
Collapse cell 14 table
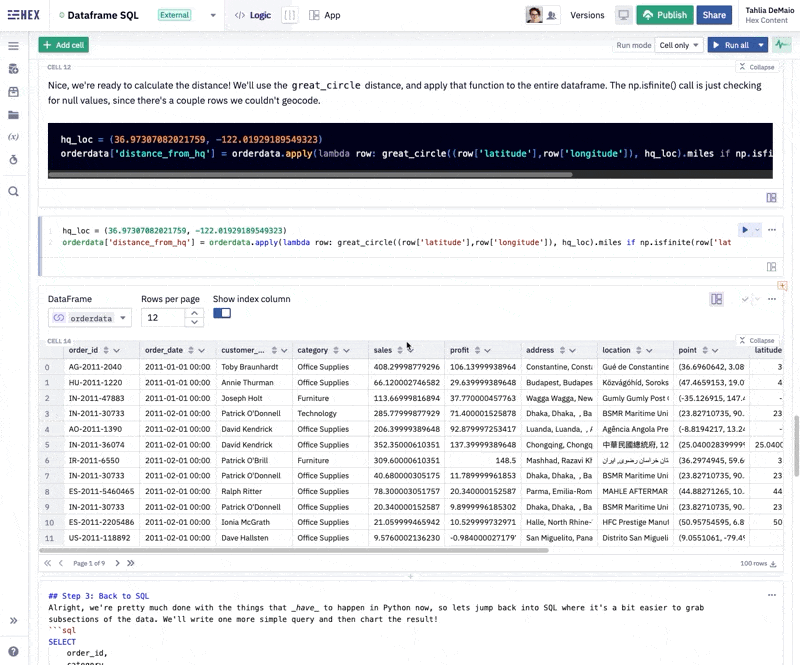point(757,340)
